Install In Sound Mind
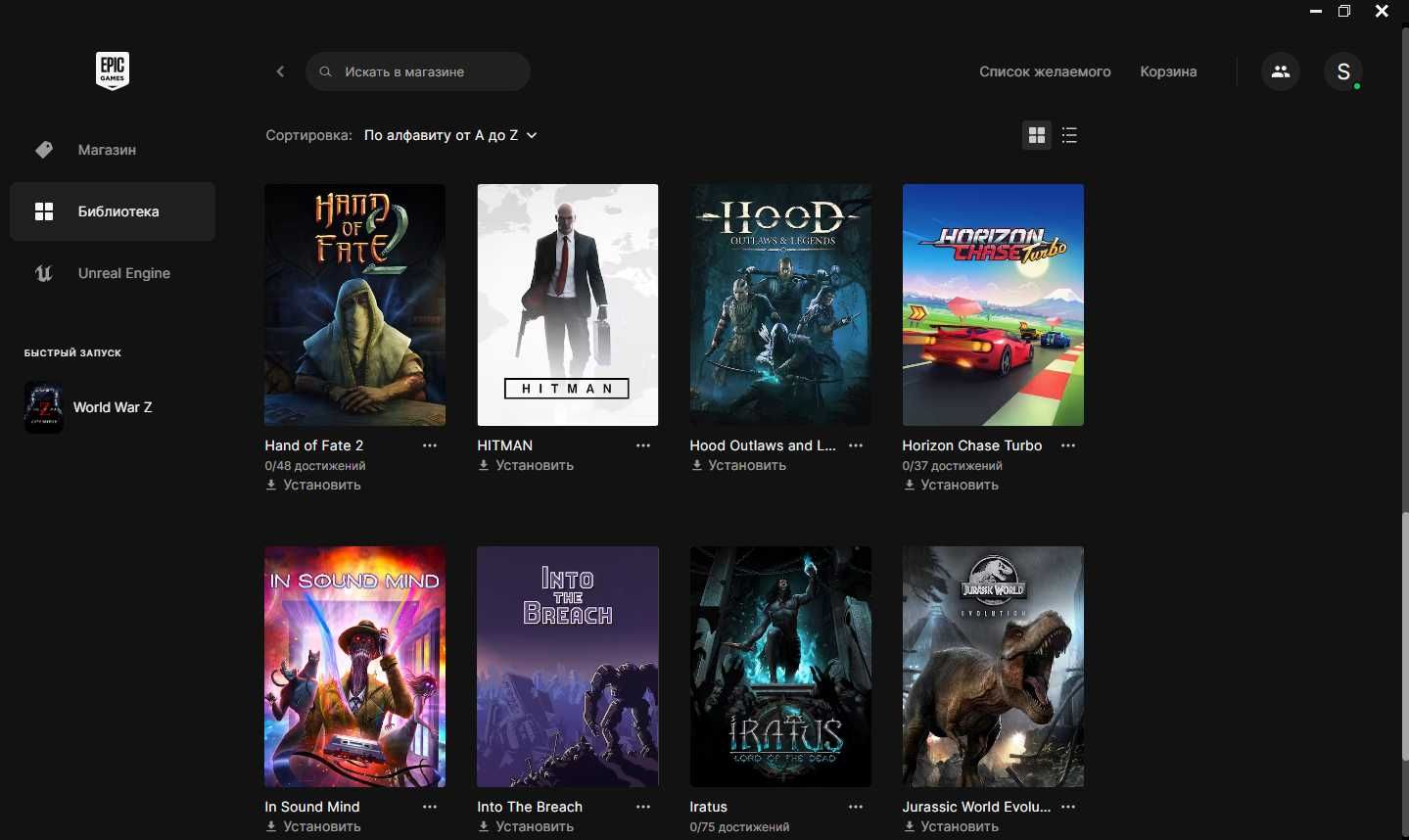1409x840 pixels. [313, 826]
